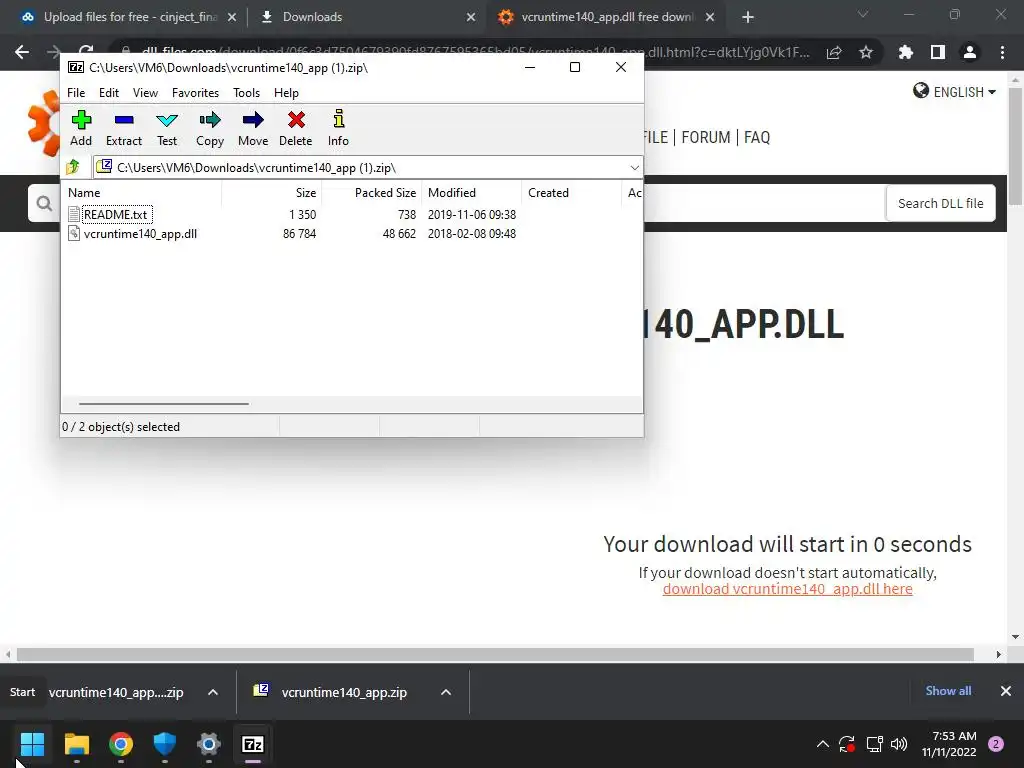1024x768 pixels.
Task: Open the FAQ link on dll-files
Action: point(757,137)
